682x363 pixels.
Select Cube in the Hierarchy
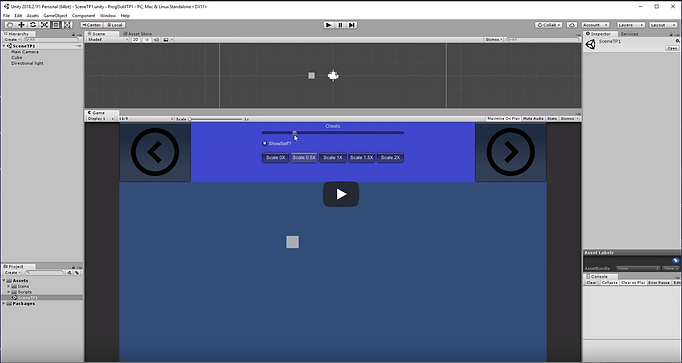(17, 57)
